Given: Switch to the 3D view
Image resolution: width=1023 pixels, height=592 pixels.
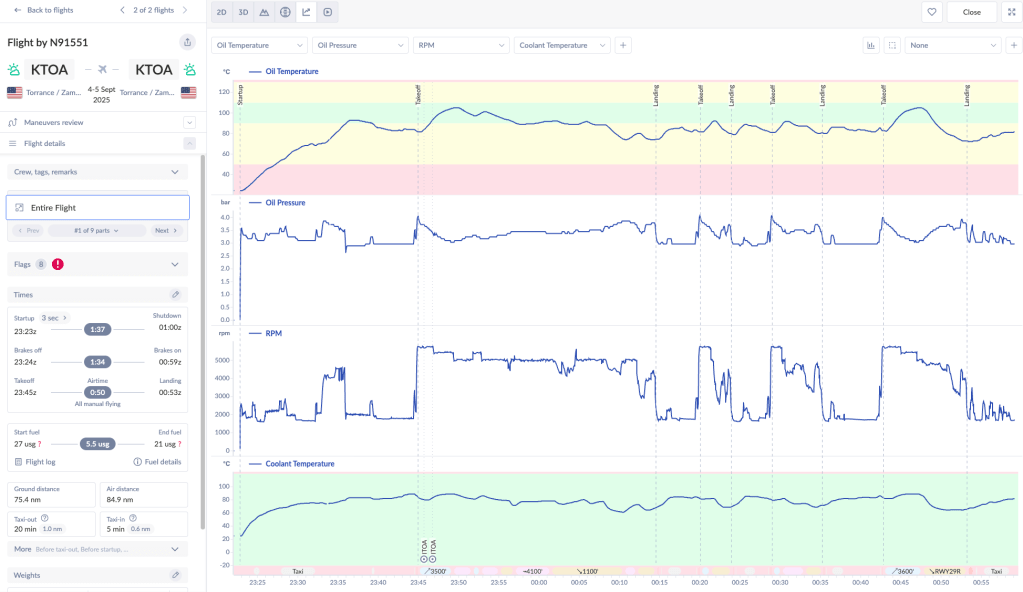Looking at the screenshot, I should pos(243,12).
